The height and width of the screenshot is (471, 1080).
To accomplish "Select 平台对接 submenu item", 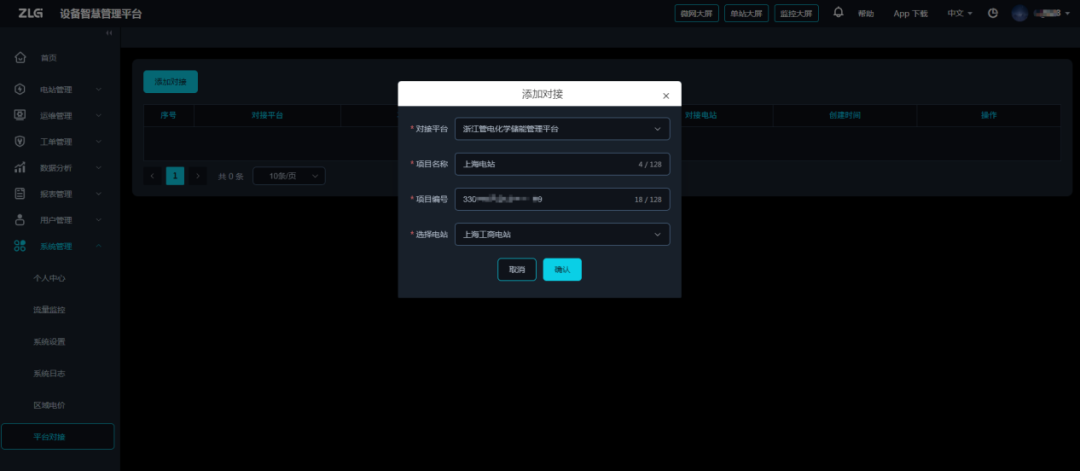I will point(58,437).
